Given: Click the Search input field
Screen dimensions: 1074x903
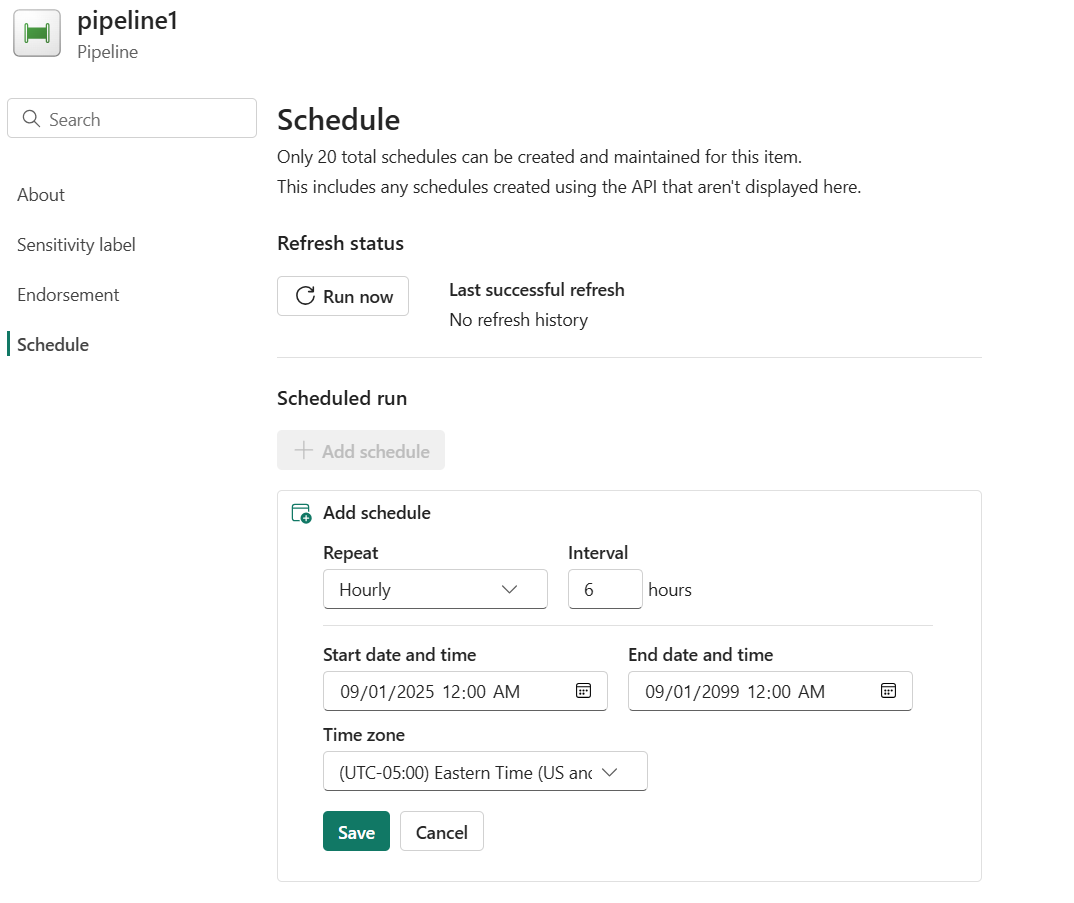Looking at the screenshot, I should (145, 119).
